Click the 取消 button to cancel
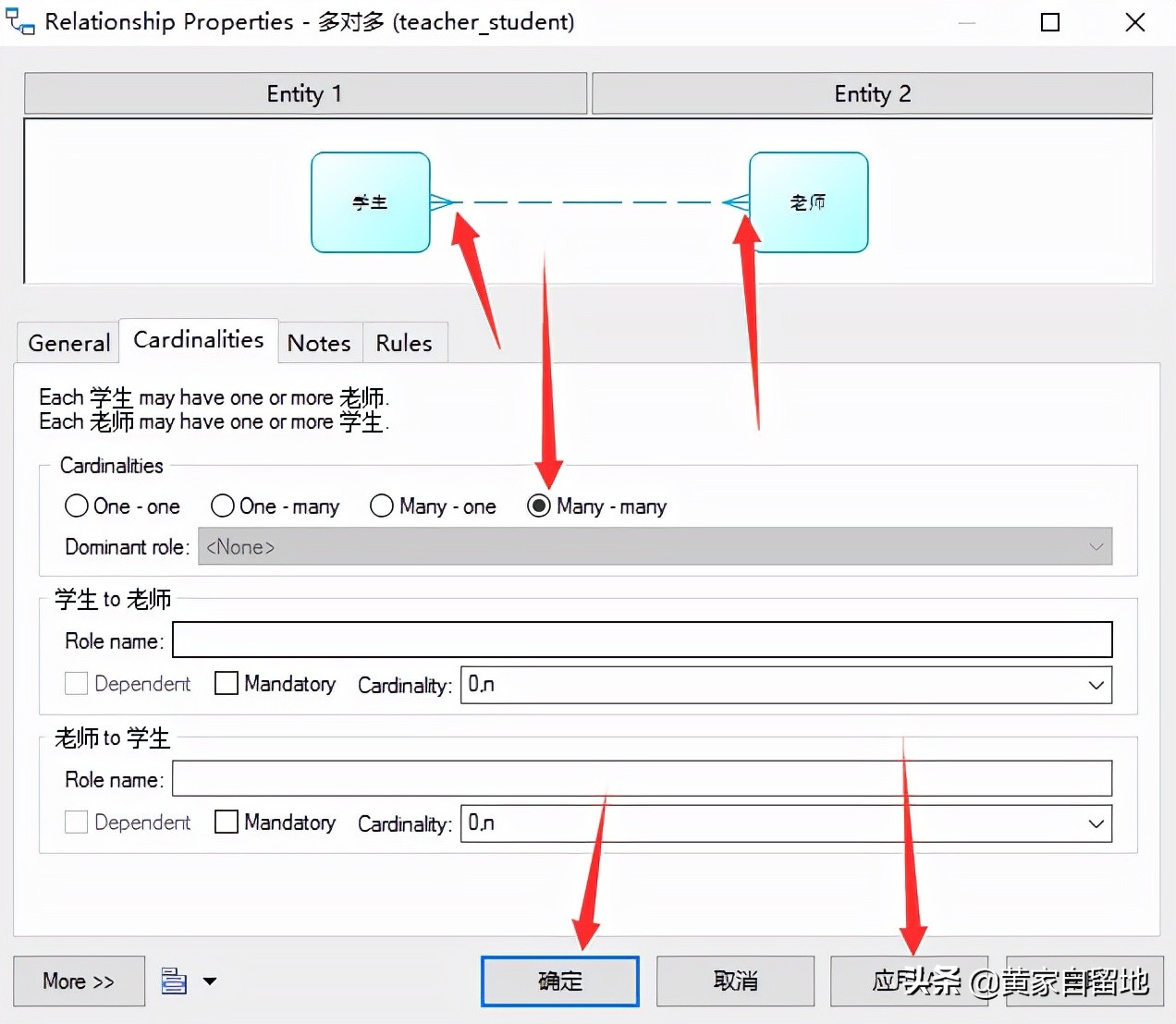Image resolution: width=1176 pixels, height=1024 pixels. point(735,981)
